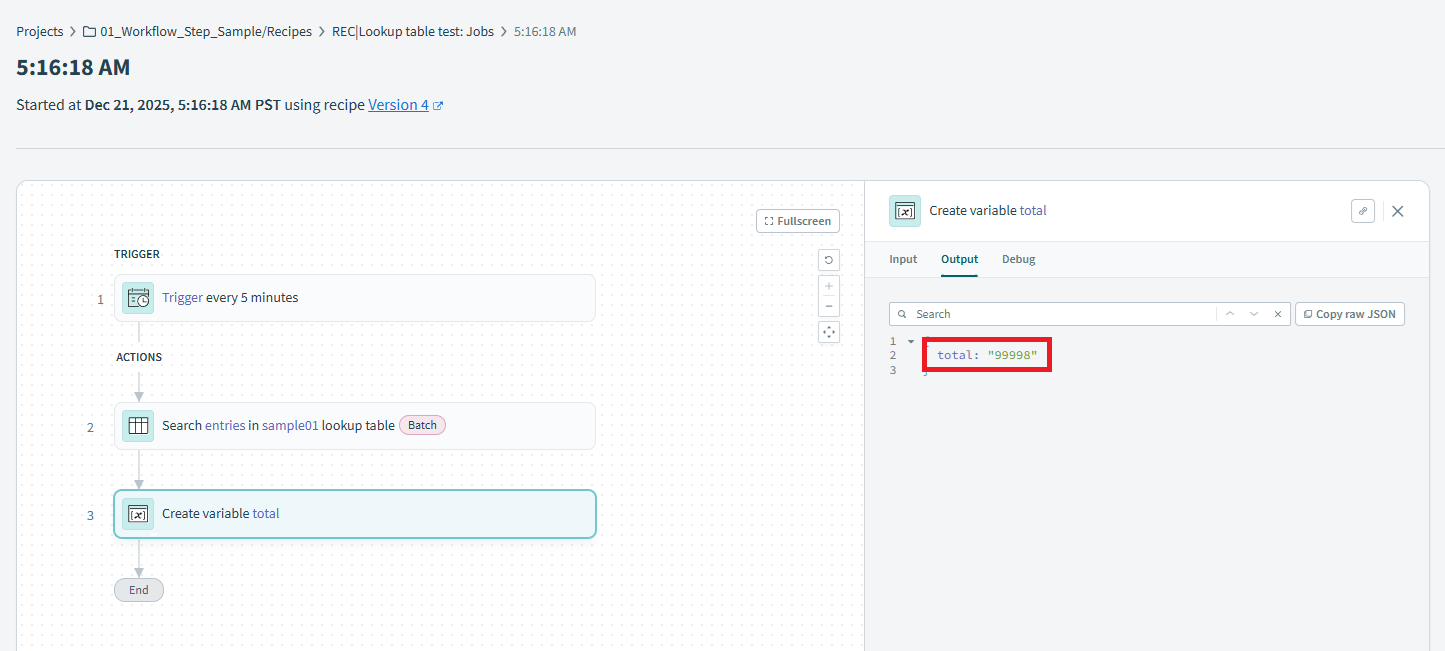1445x651 pixels.
Task: Click the Batch badge on step 2
Action: coord(422,425)
